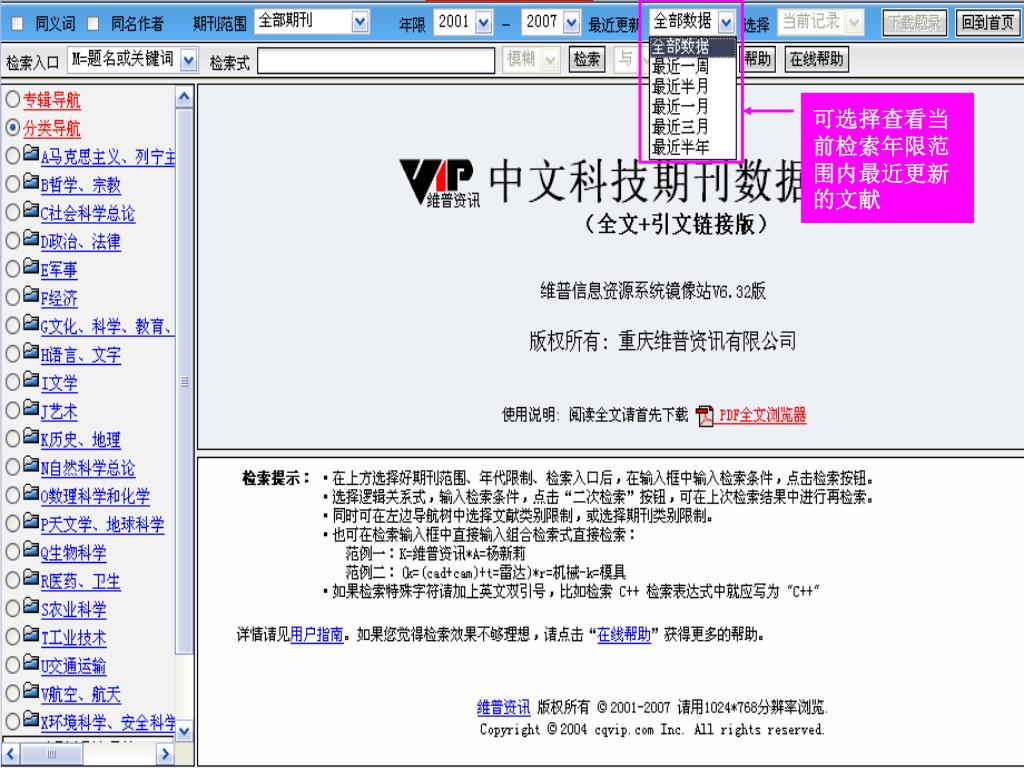Click folder icon beside A马克思主义
The width and height of the screenshot is (1024, 768).
click(31, 153)
